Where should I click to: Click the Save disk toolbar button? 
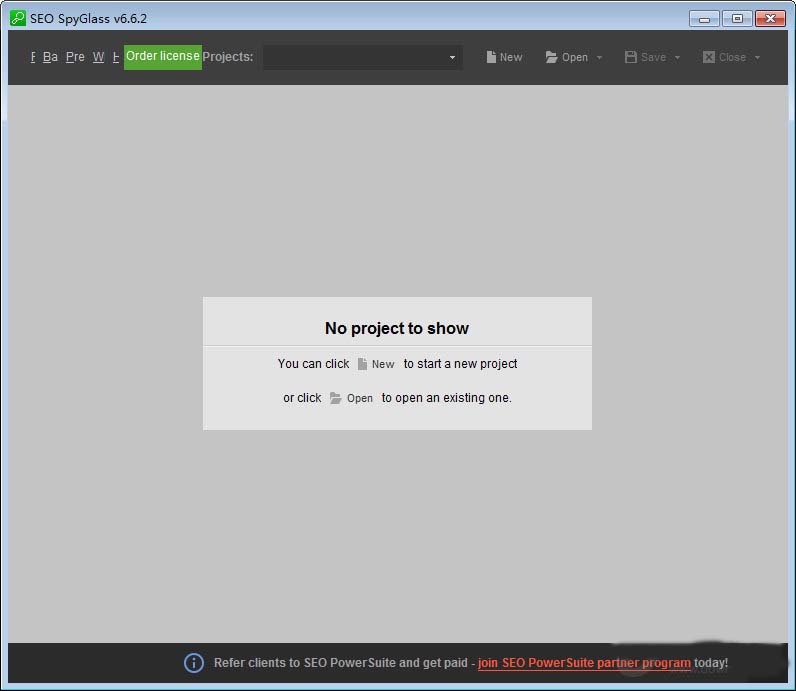645,57
